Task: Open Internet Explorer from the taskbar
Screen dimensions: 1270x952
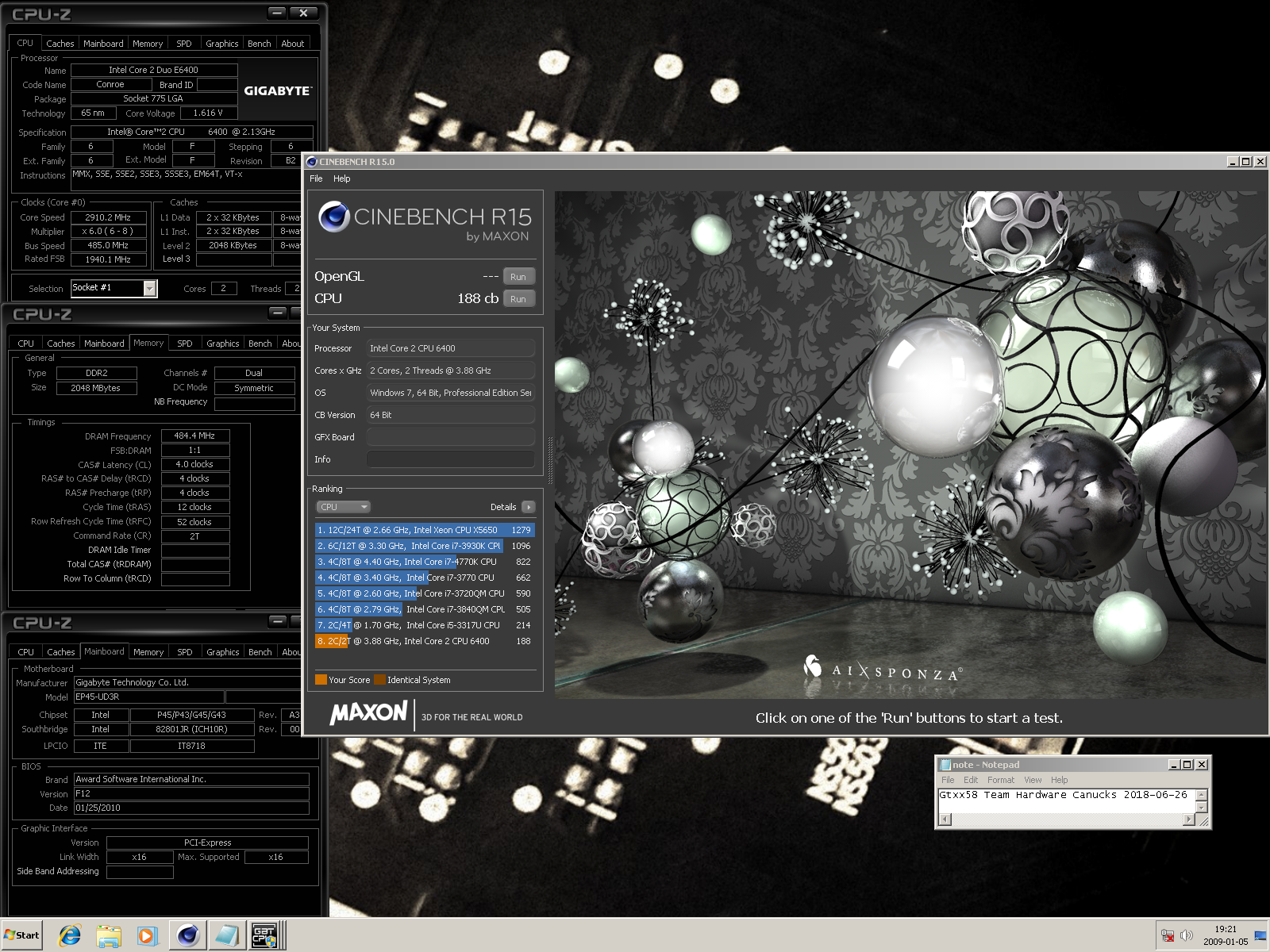Action: (x=70, y=935)
